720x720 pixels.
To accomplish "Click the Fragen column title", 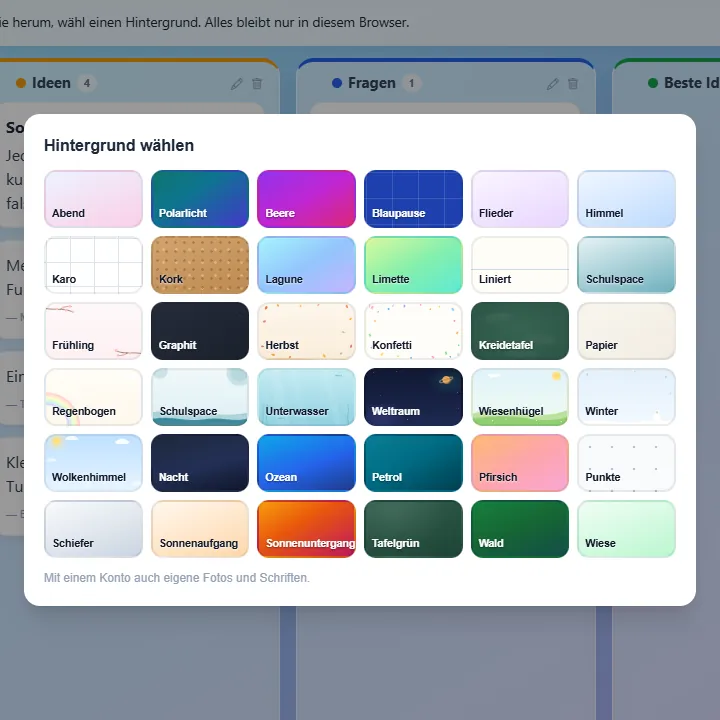I will click(371, 83).
